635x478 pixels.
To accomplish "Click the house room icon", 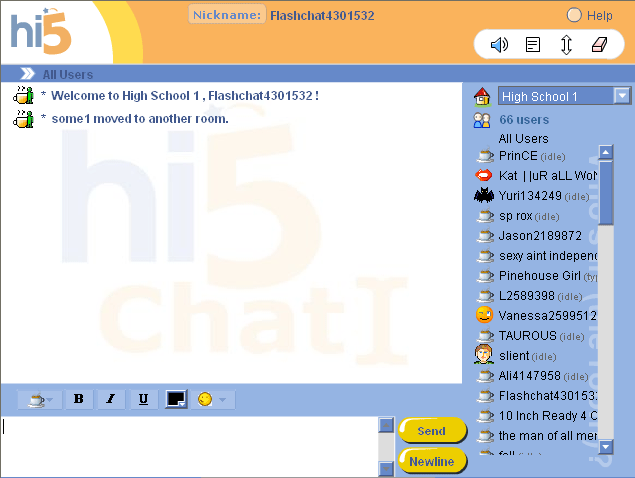I will [x=482, y=96].
